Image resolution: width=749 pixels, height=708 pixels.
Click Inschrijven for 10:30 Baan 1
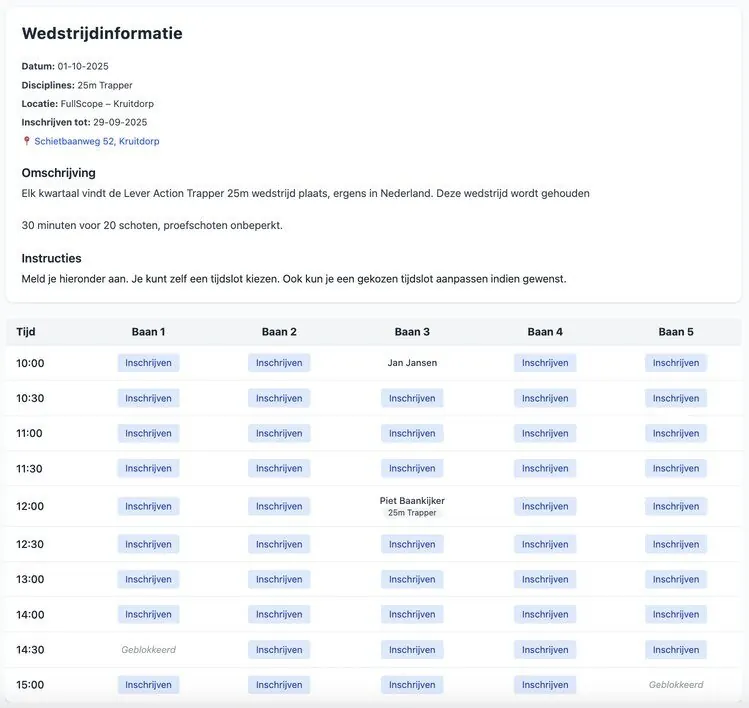coord(149,398)
